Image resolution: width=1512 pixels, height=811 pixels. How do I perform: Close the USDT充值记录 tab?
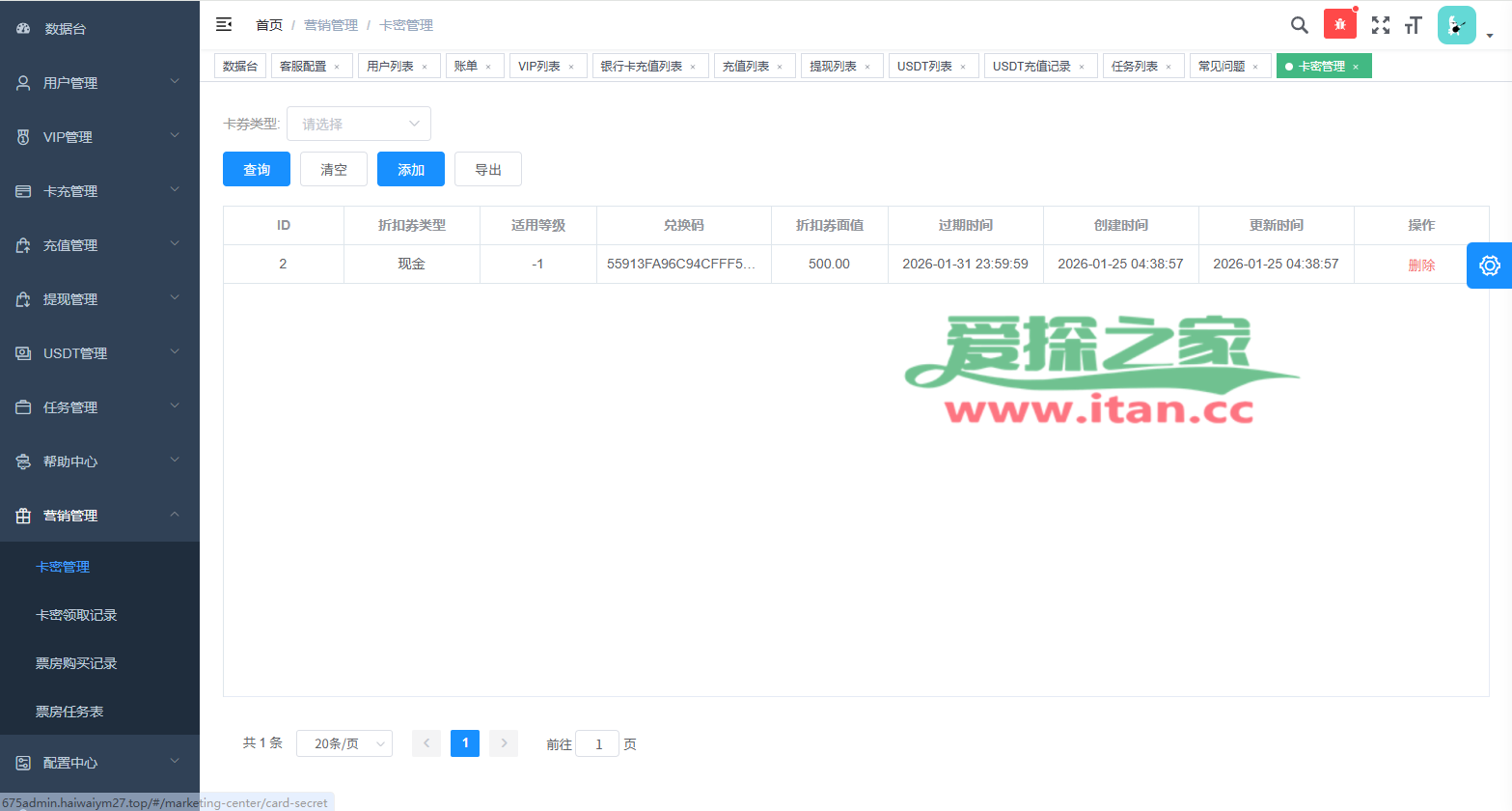(1082, 67)
